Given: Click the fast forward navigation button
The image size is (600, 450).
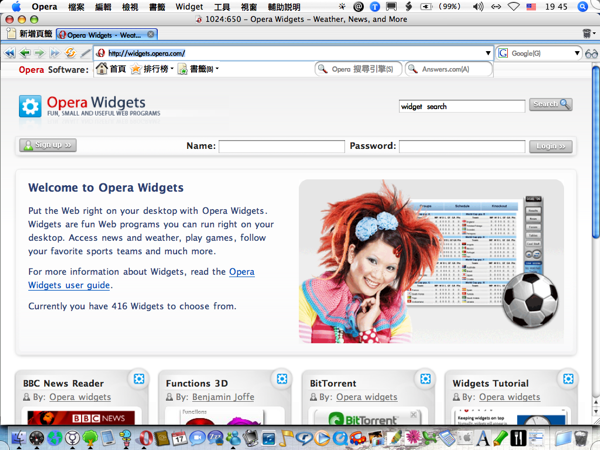Looking at the screenshot, I should click(x=55, y=53).
